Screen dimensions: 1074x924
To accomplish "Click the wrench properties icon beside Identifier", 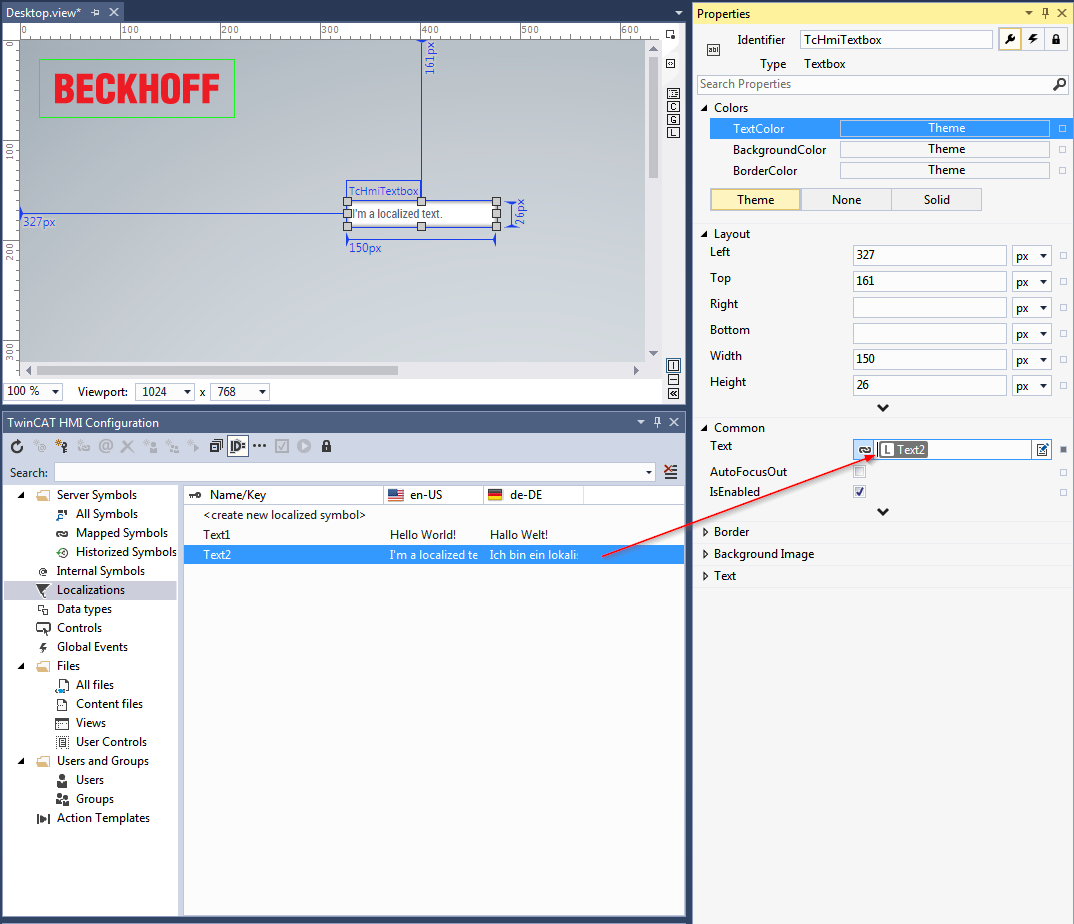I will click(1010, 40).
